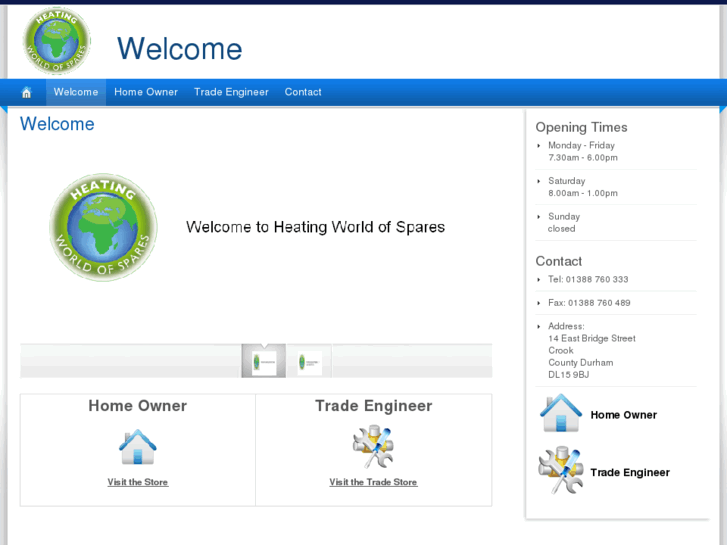Click the Welcome to Heating World of Spares text
Viewport: 727px width, 545px height.
point(315,227)
